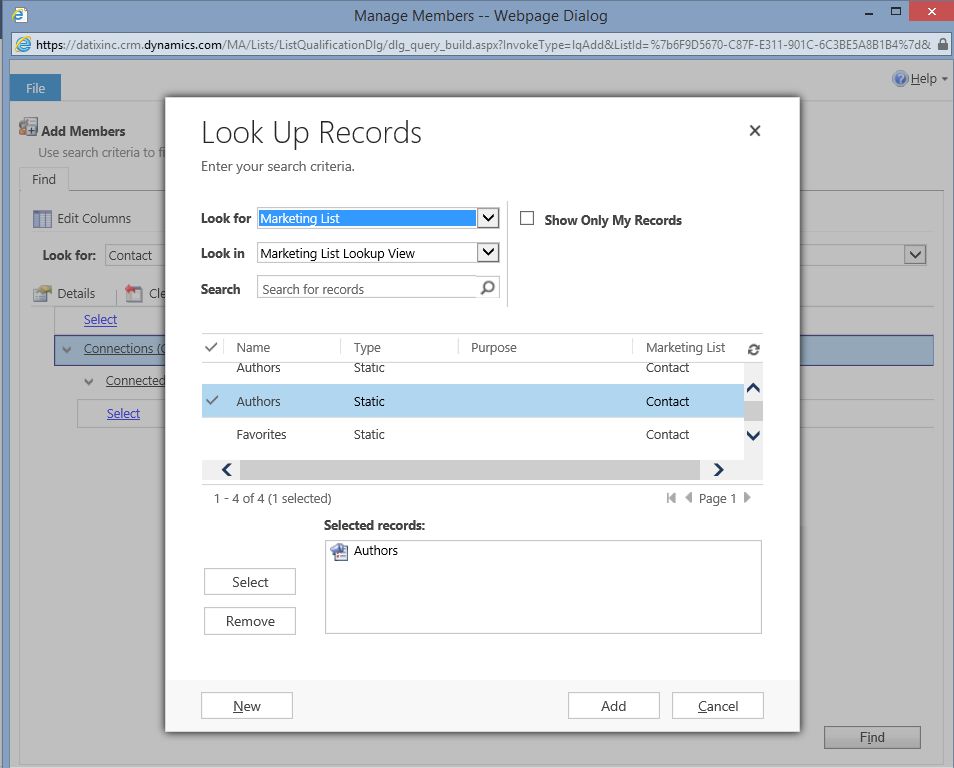This screenshot has width=954, height=768.
Task: Click the Edit Columns icon
Action: pyautogui.click(x=42, y=218)
